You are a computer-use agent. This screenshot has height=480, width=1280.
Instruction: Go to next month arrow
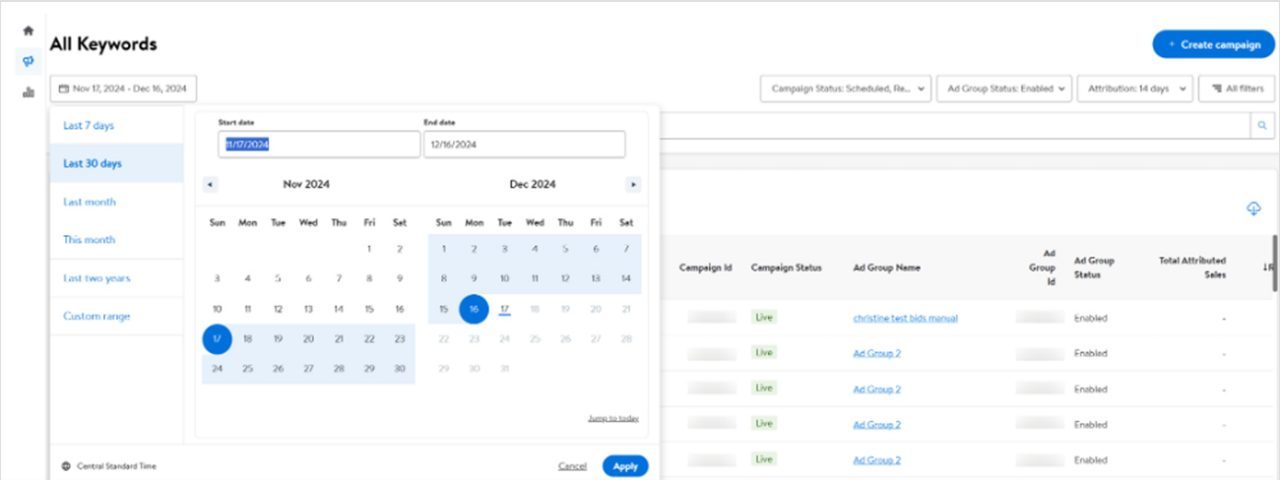click(x=633, y=184)
